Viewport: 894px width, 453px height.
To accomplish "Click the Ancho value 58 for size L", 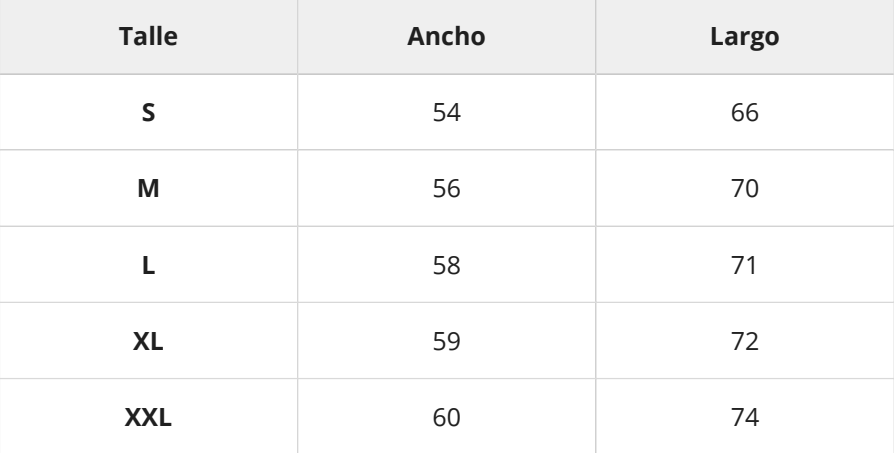I will 446,264.
